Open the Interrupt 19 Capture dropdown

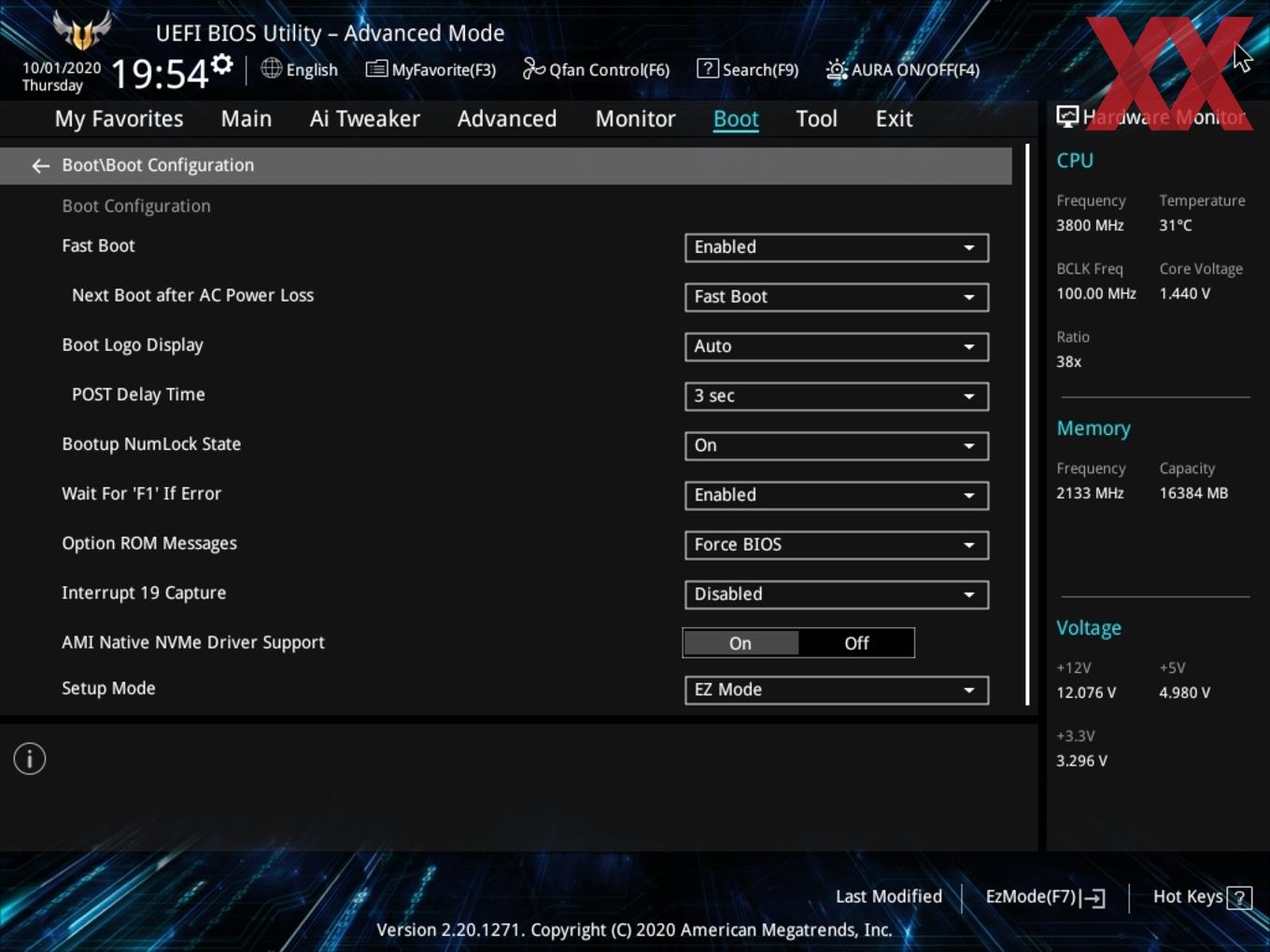point(837,594)
